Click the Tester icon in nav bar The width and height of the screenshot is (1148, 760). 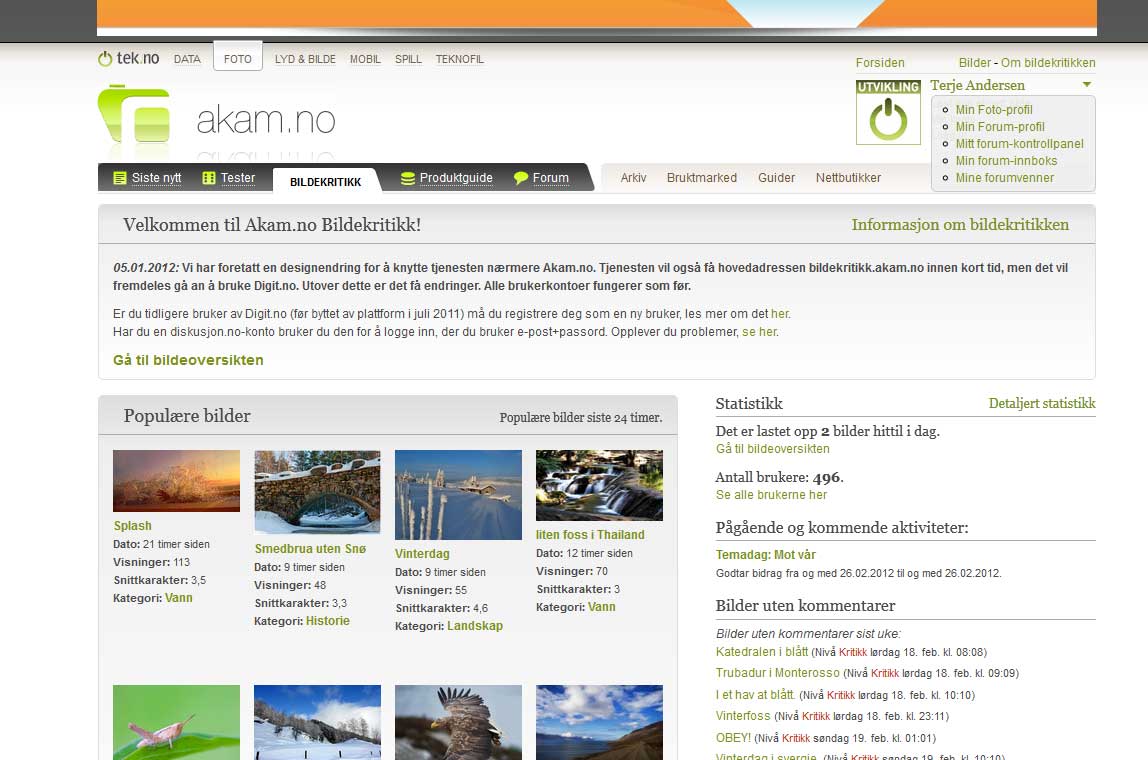pos(209,178)
